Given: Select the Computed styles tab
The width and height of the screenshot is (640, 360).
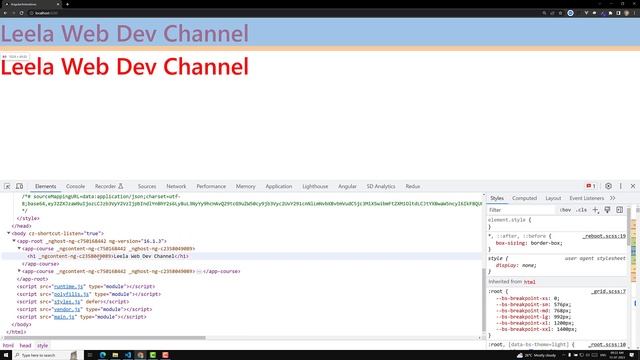Looking at the screenshot, I should pos(524,198).
